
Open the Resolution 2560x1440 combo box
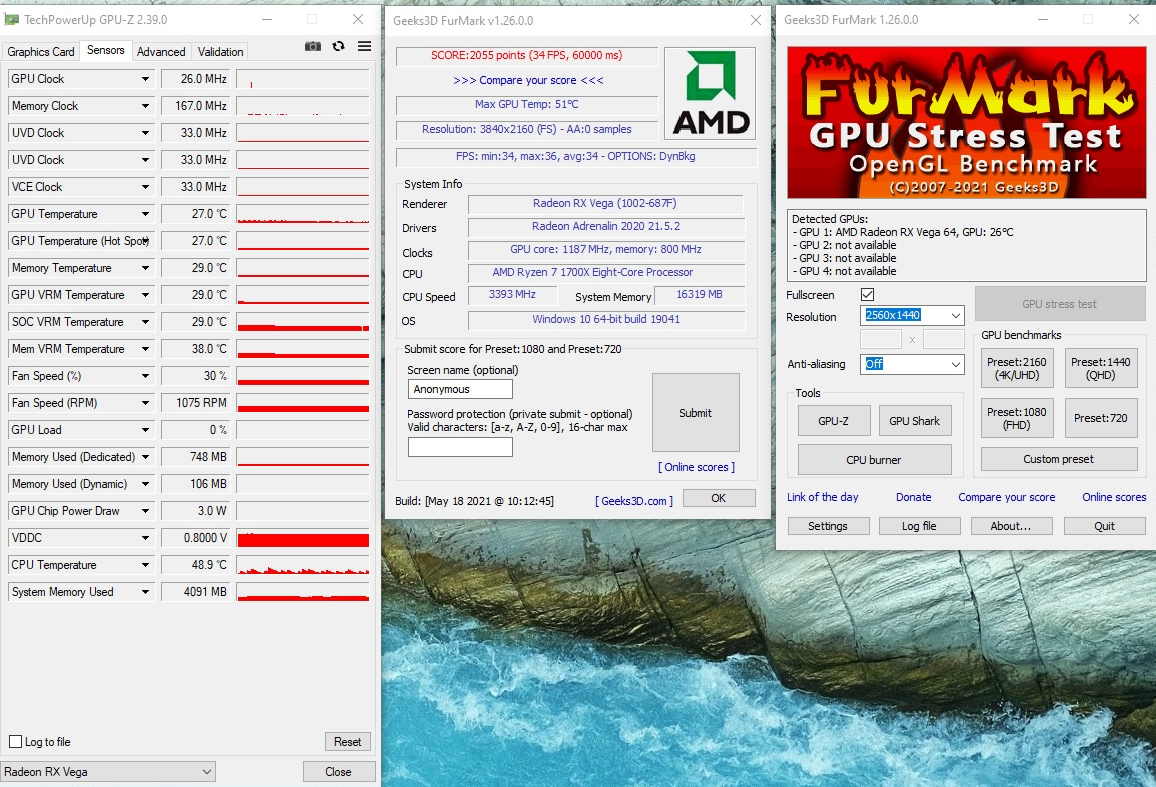[x=912, y=316]
